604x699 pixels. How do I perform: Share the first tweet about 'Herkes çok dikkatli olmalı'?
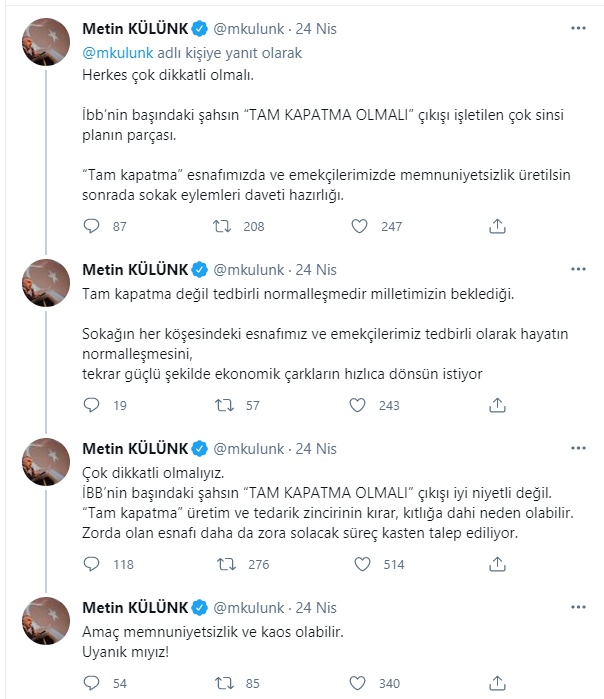(497, 227)
